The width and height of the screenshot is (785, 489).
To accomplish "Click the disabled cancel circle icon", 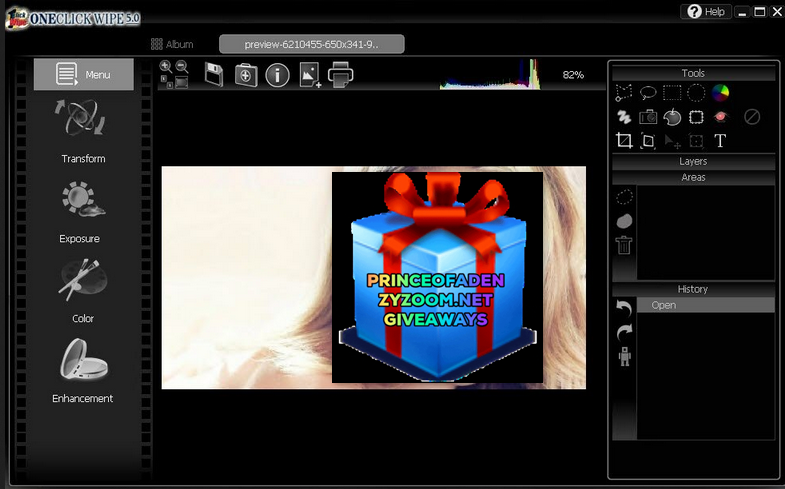I will click(x=752, y=117).
